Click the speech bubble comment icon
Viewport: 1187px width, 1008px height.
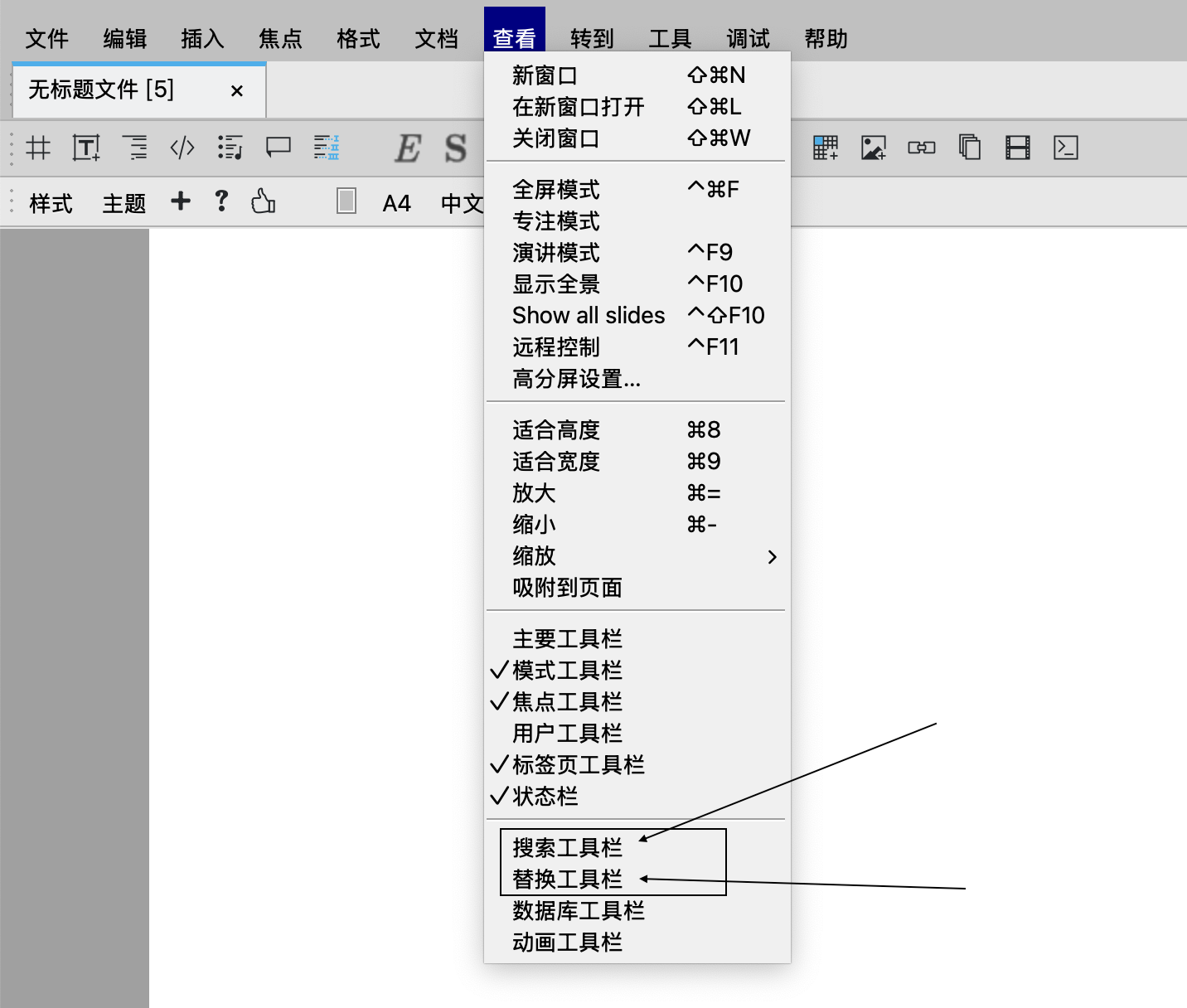[x=278, y=148]
